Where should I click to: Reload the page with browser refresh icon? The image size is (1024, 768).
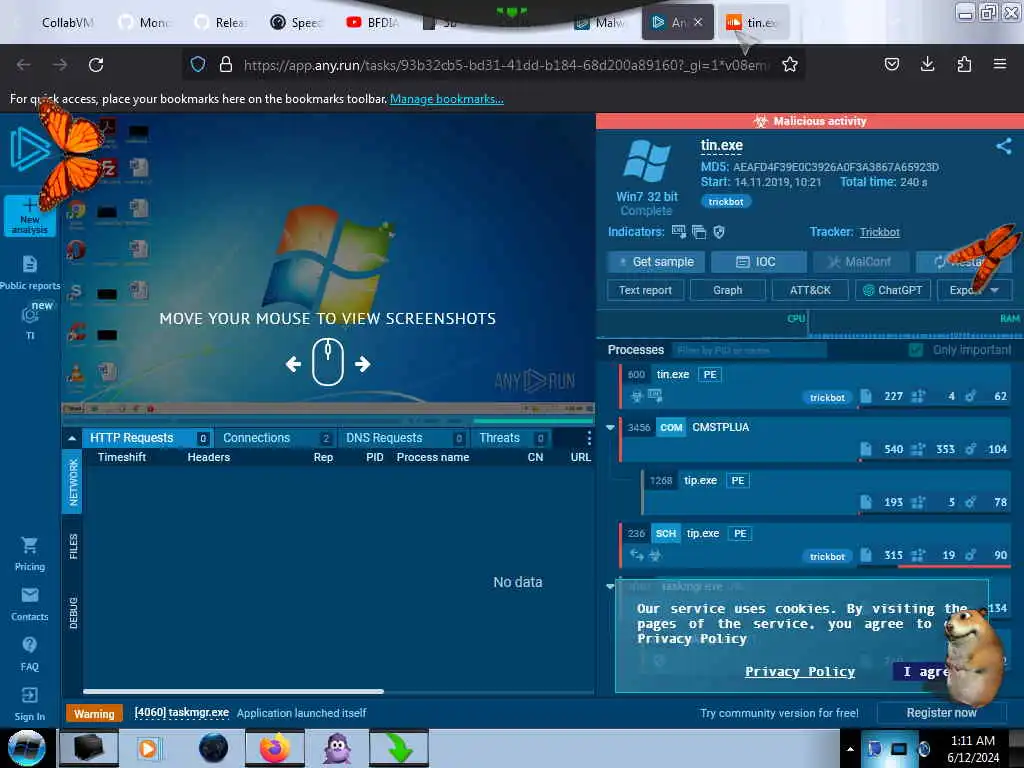pos(96,65)
